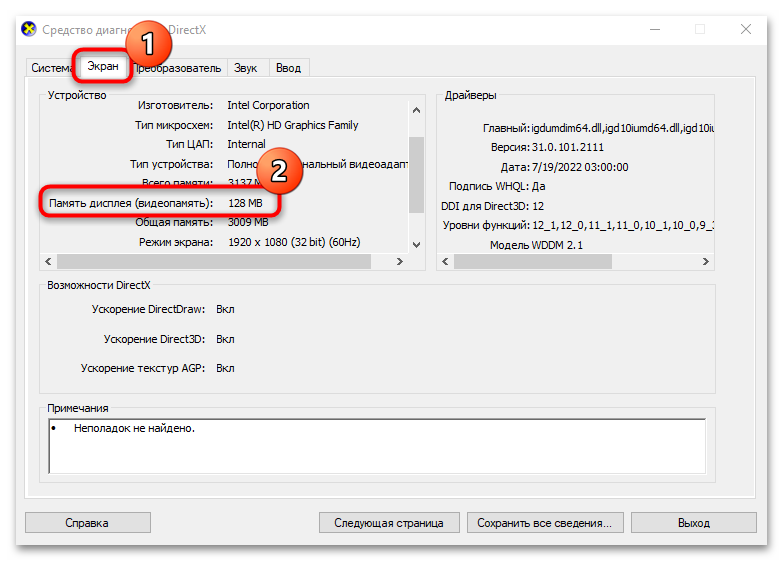The width and height of the screenshot is (783, 561).
Task: Open the Ввод tab
Action: 288,68
